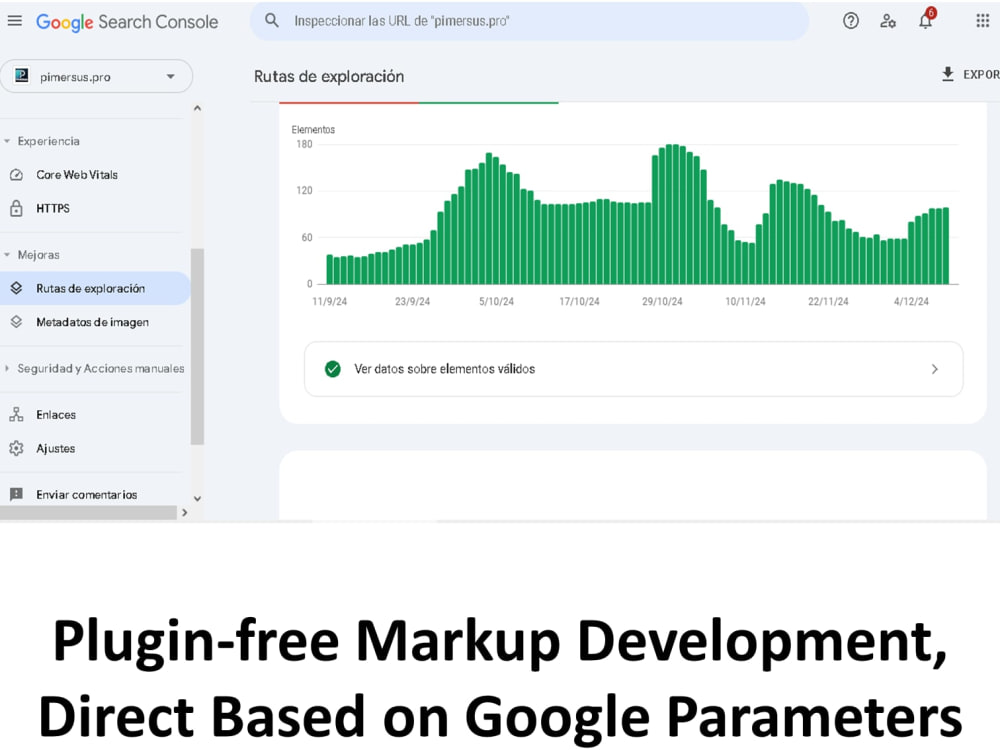1000x750 pixels.
Task: Click the Enlaces sitemap icon
Action: (17, 415)
